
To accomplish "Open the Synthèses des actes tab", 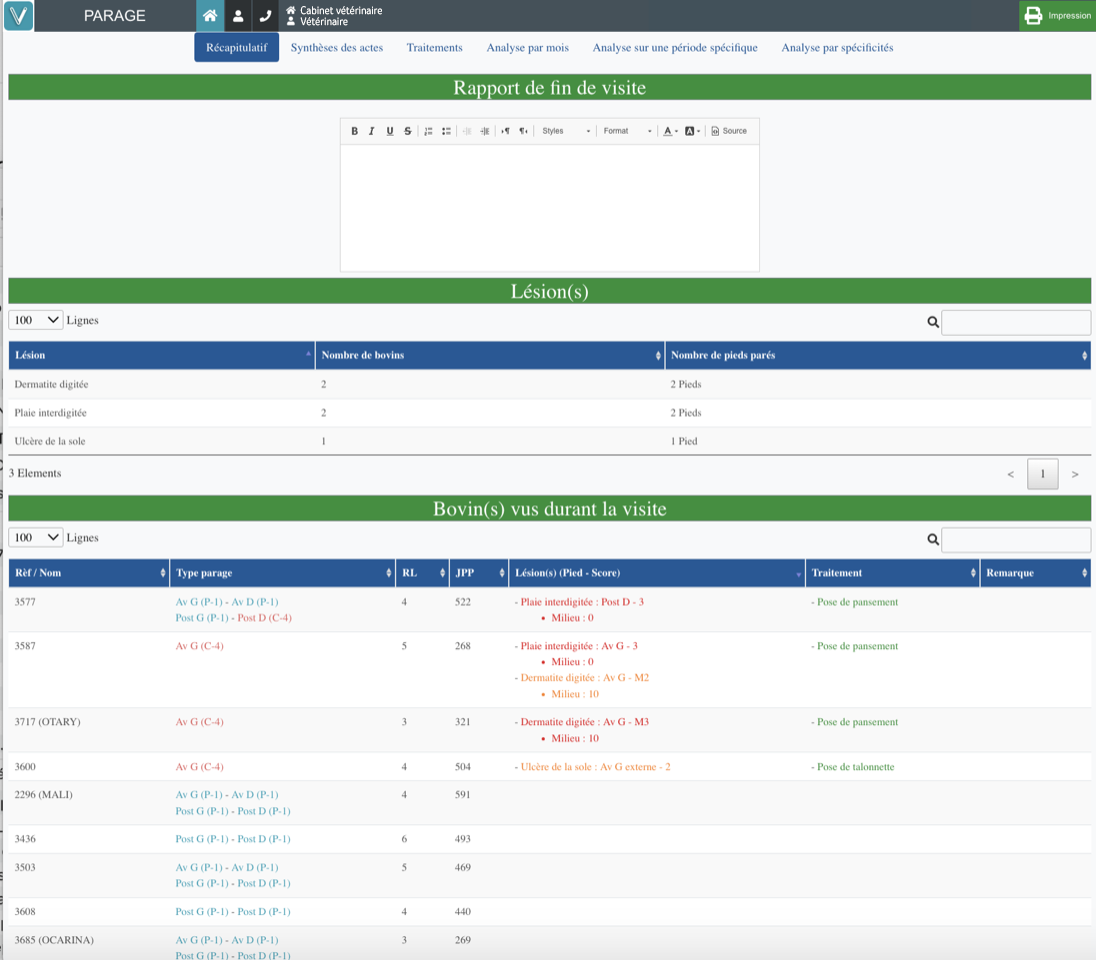I will [337, 48].
